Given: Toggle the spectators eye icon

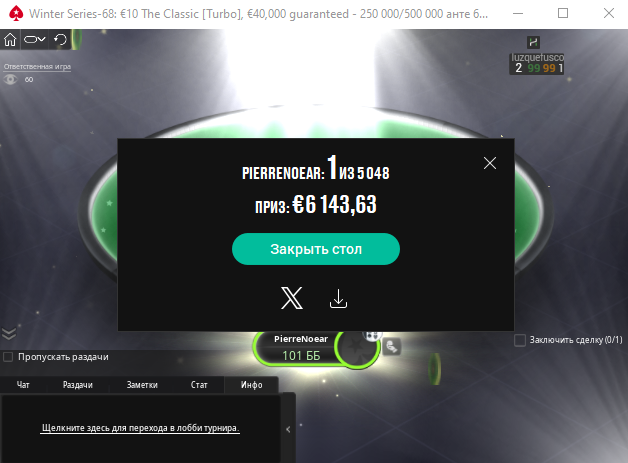Looking at the screenshot, I should 10,79.
